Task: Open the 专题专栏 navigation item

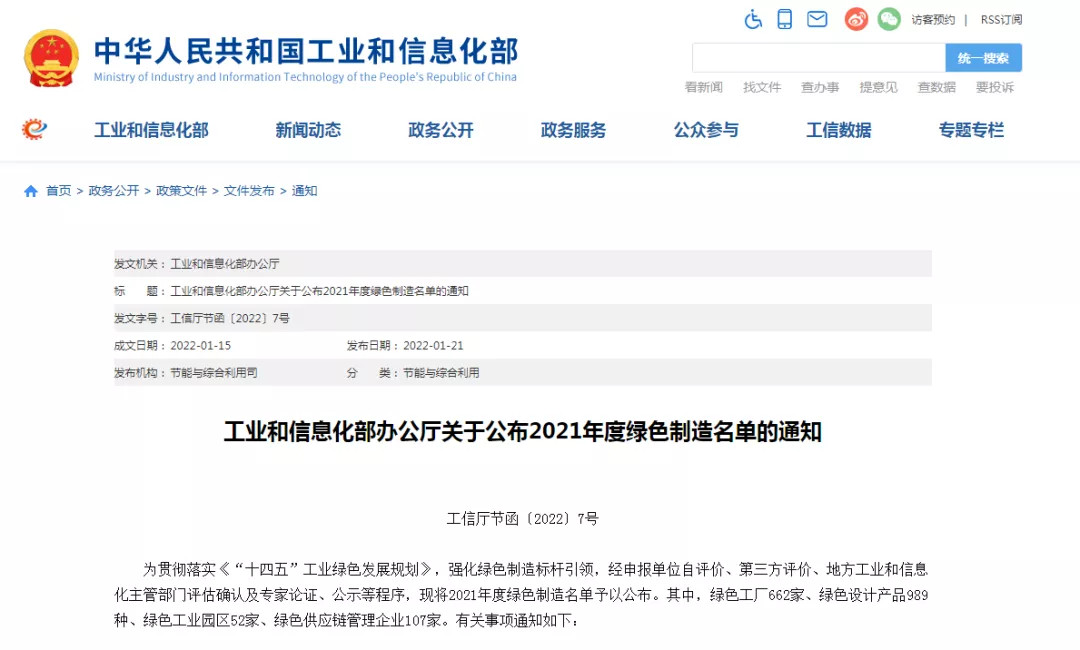Action: (x=971, y=130)
